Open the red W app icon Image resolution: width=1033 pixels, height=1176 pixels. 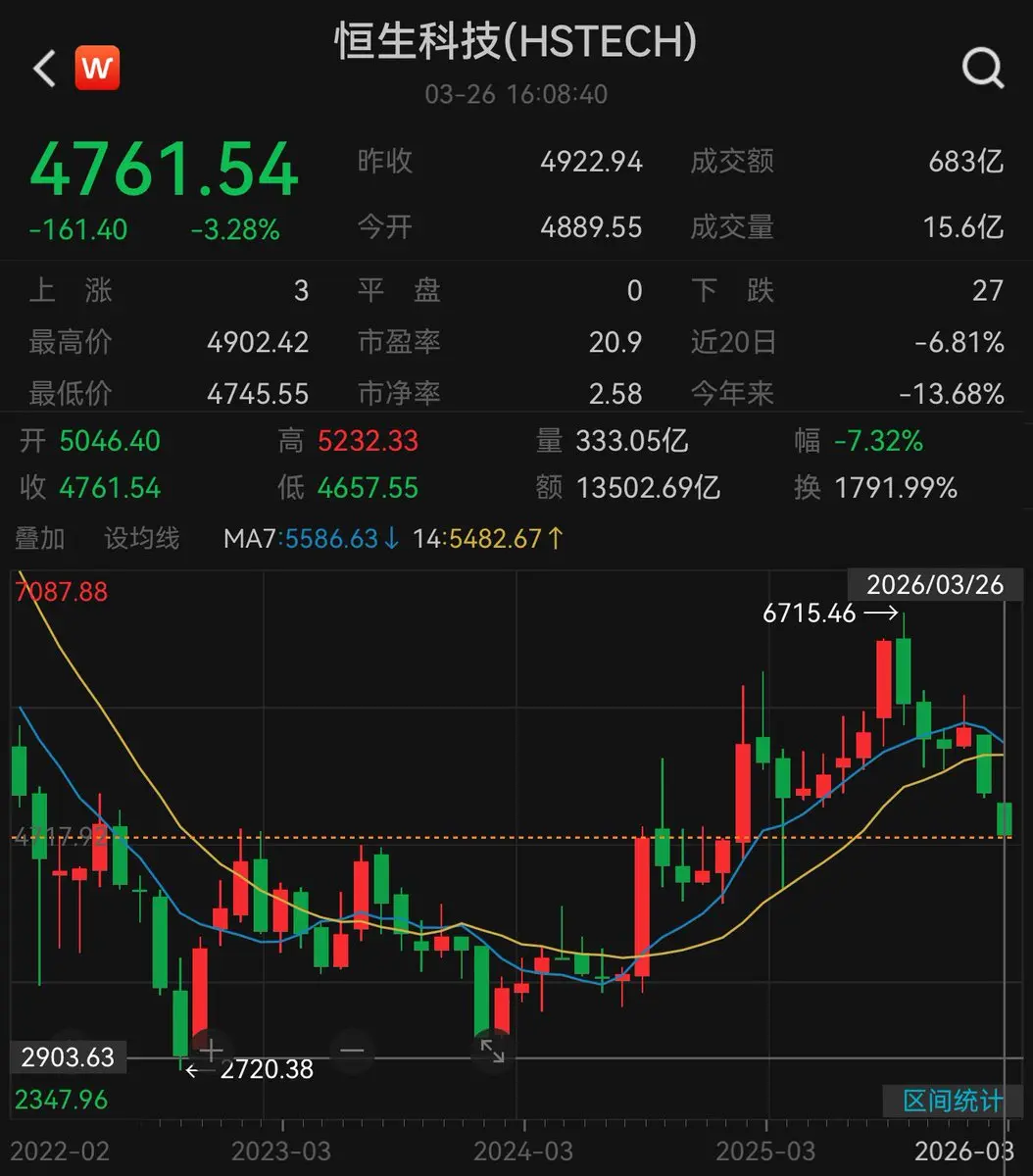[x=97, y=69]
